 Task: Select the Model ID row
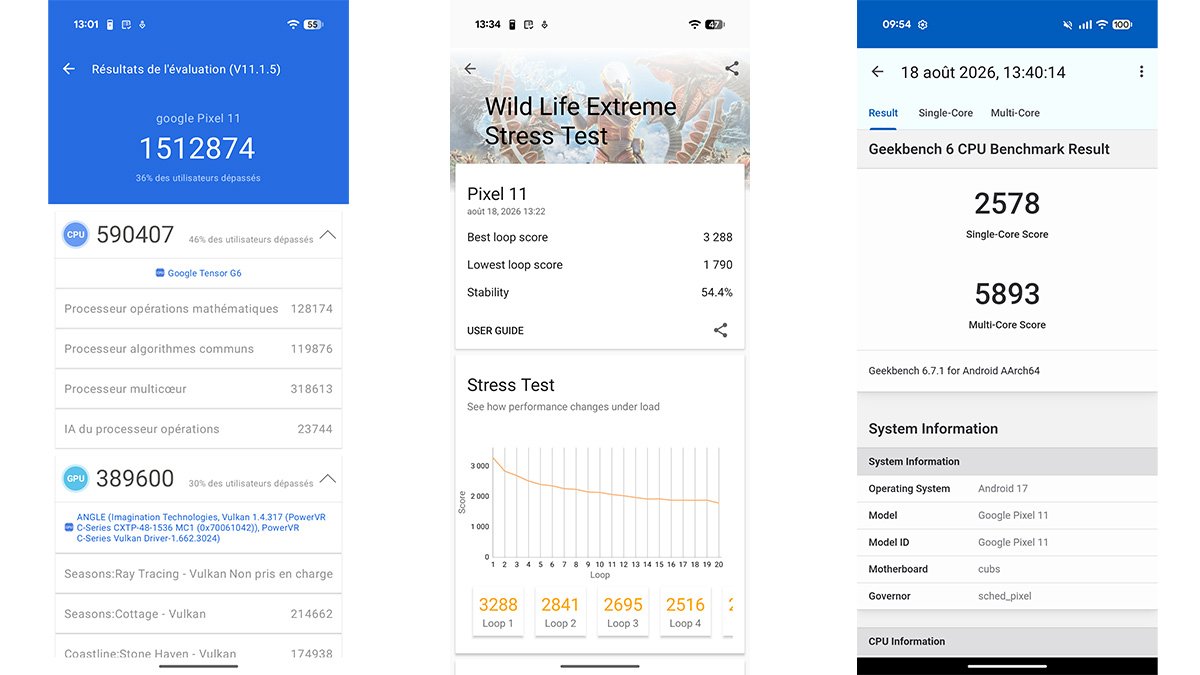click(1007, 542)
